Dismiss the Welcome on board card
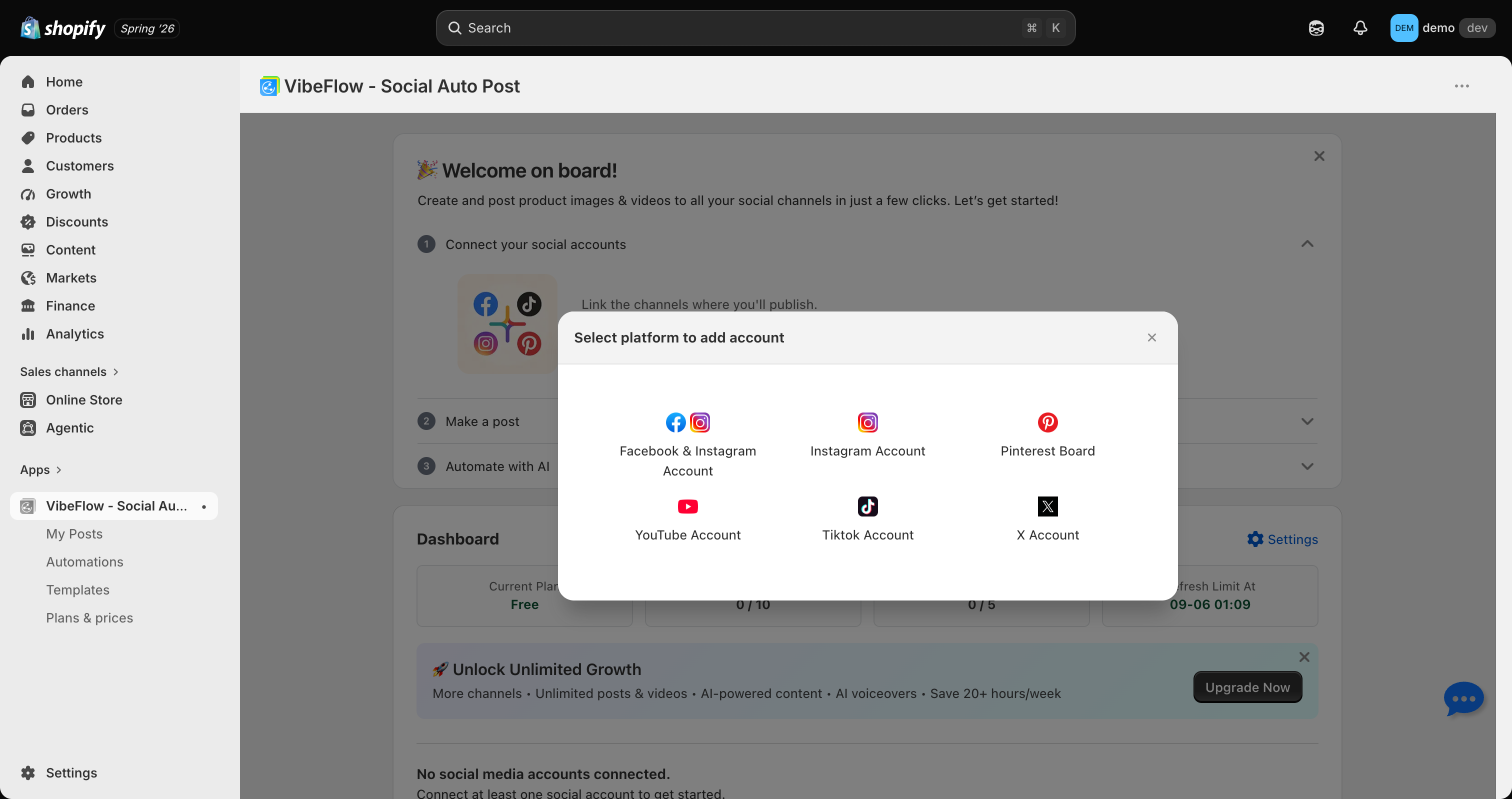The width and height of the screenshot is (1512, 799). tap(1319, 156)
